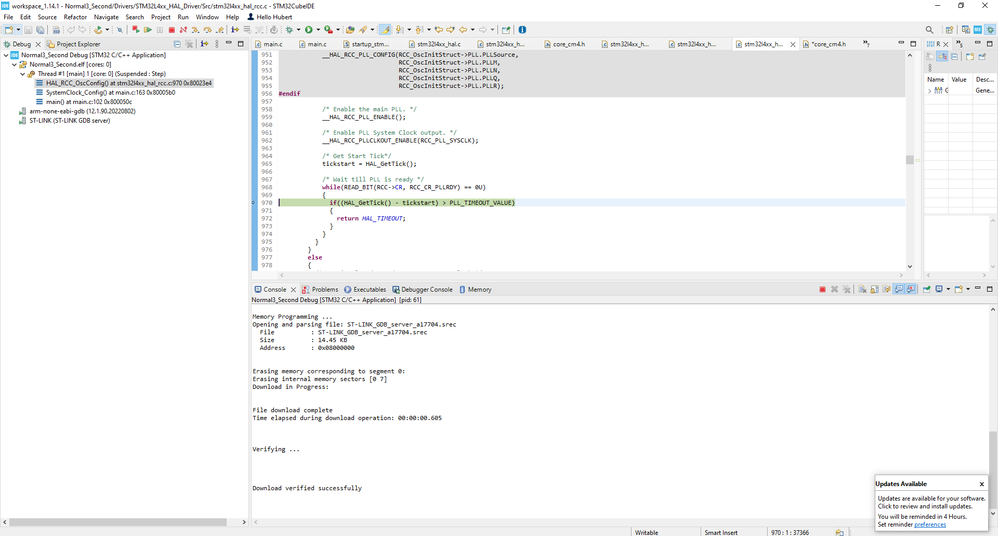Click the Disconnect debugger icon
Image resolution: width=998 pixels, height=536 pixels.
coord(183,30)
